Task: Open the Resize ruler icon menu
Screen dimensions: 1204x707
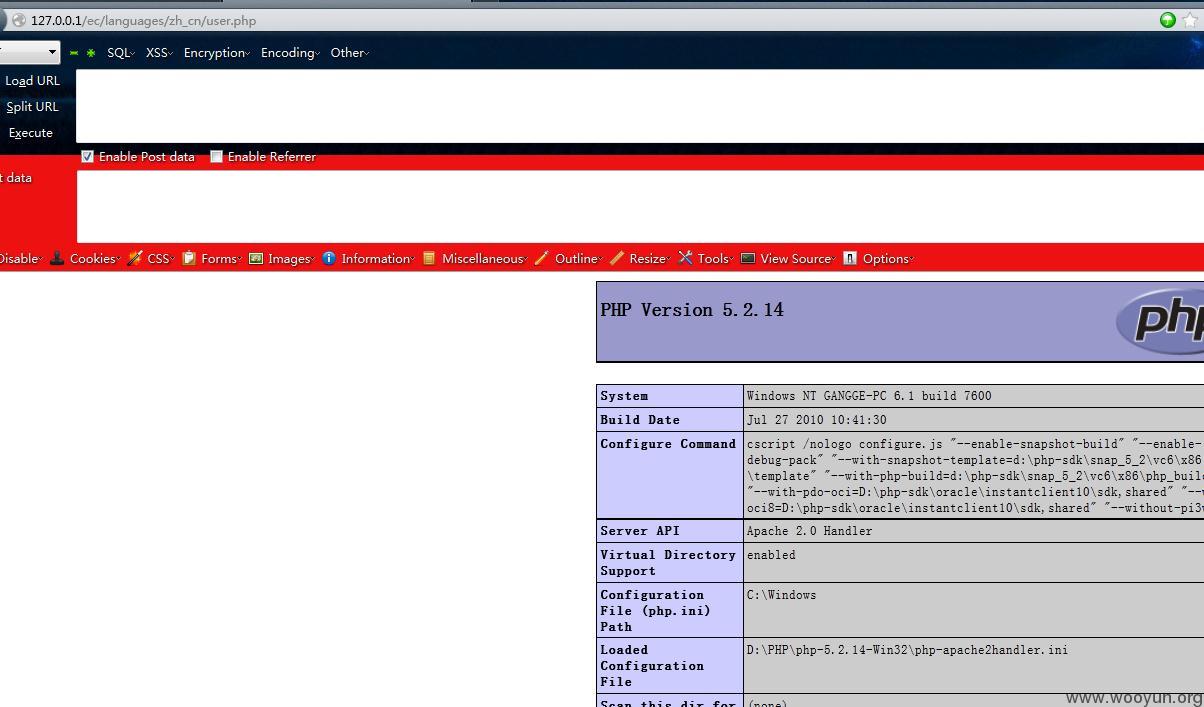Action: [617, 258]
